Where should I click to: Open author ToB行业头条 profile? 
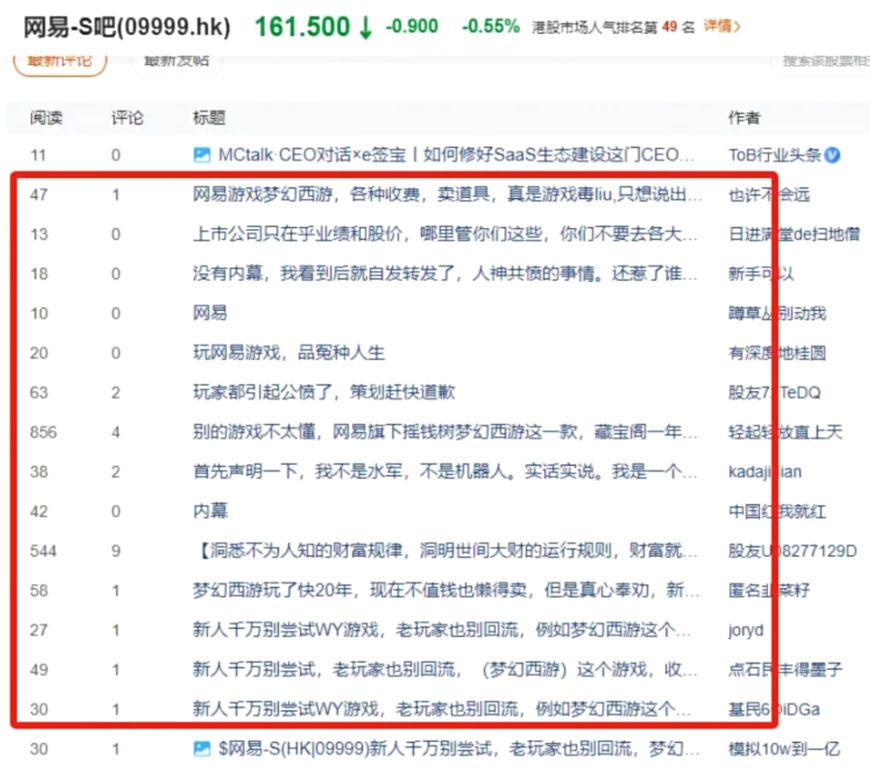click(x=775, y=155)
